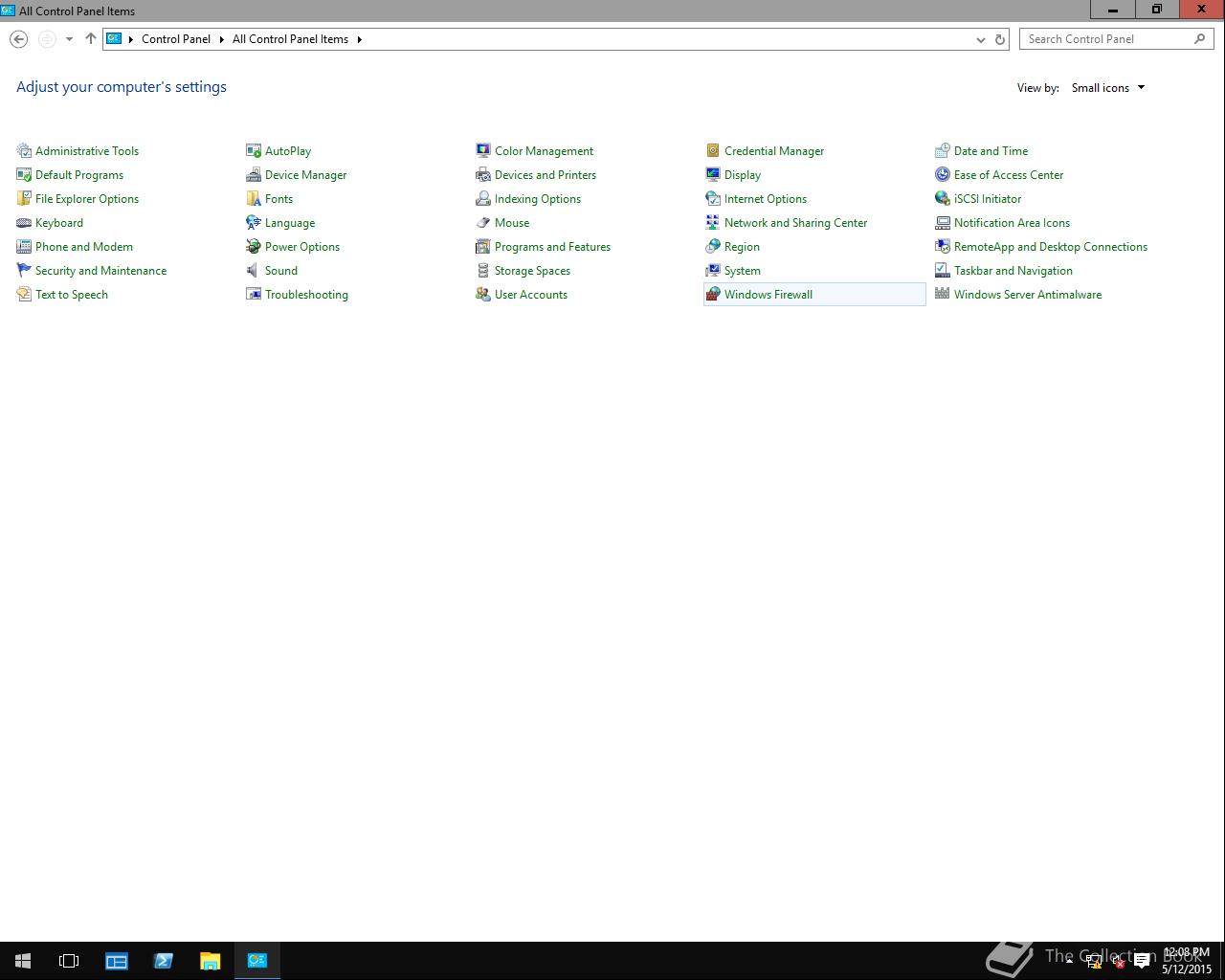
Task: Expand the All Control Panel Items breadcrumb arrow
Action: click(x=359, y=39)
